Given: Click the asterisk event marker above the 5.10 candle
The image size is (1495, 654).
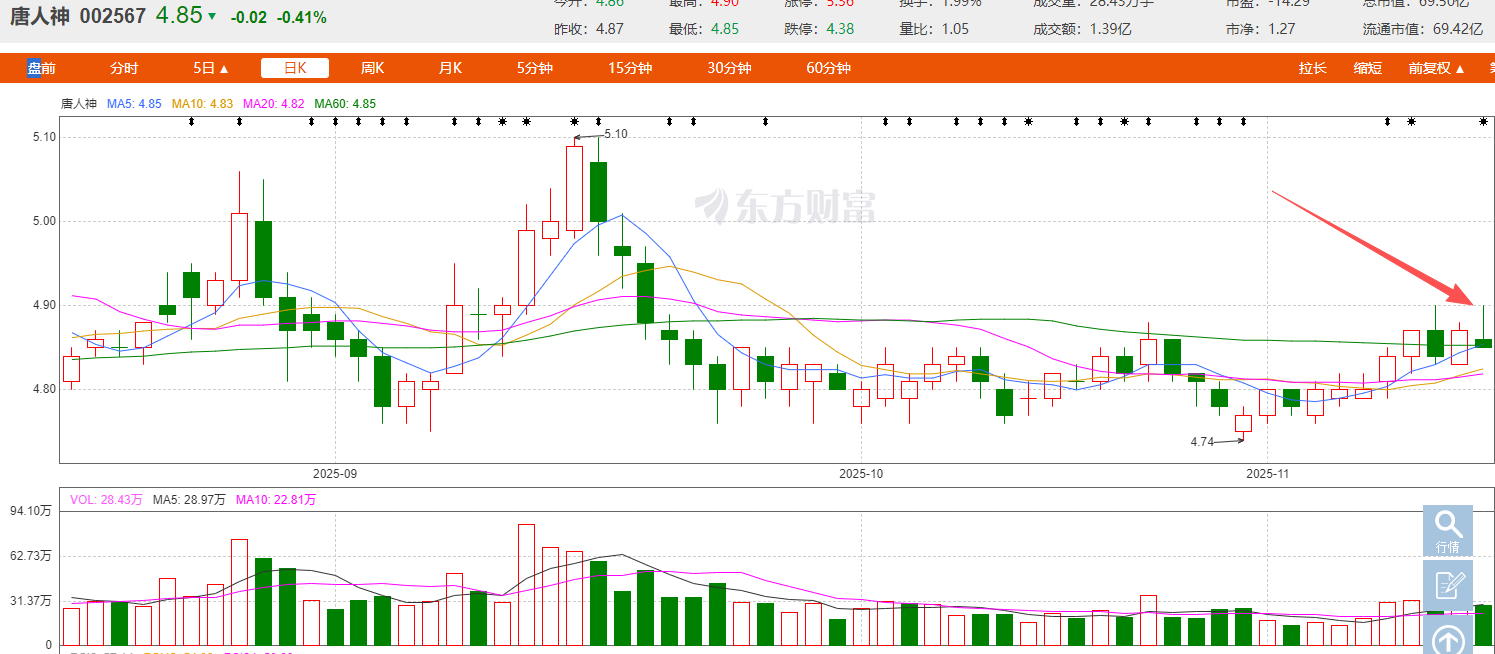Looking at the screenshot, I should (575, 122).
